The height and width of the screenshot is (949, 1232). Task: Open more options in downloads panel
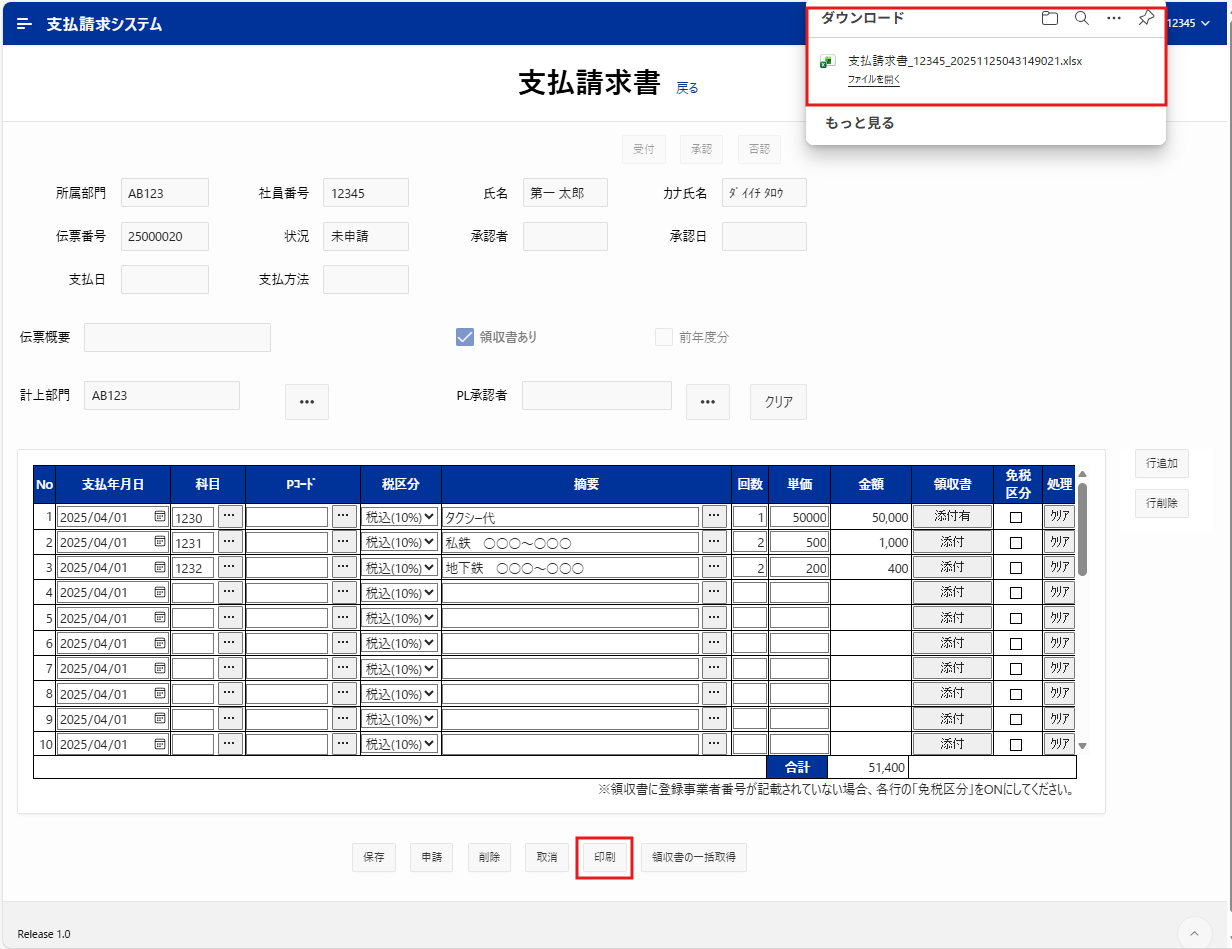pos(1114,18)
